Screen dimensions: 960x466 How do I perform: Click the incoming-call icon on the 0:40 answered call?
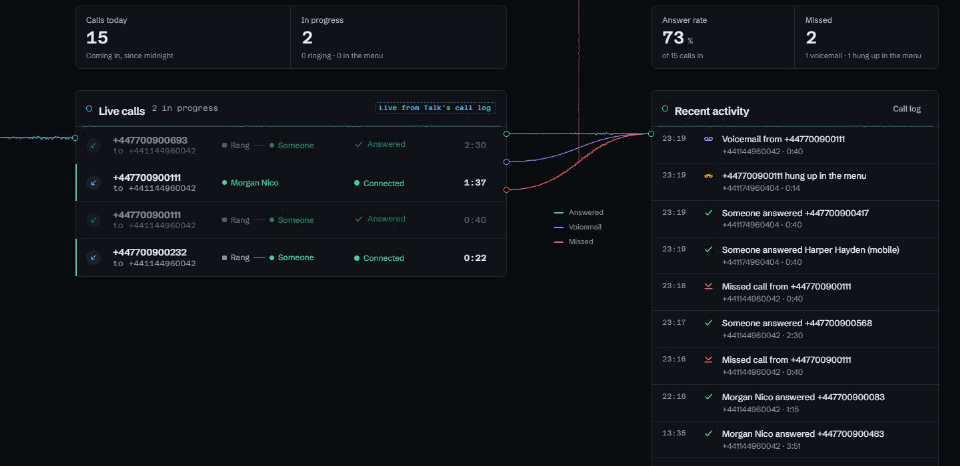93,220
